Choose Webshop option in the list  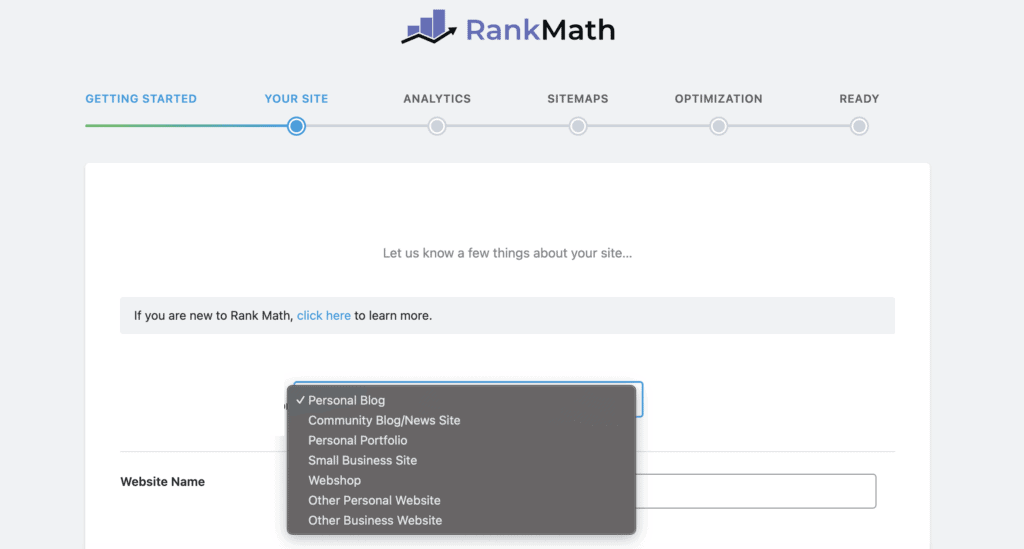(461, 480)
